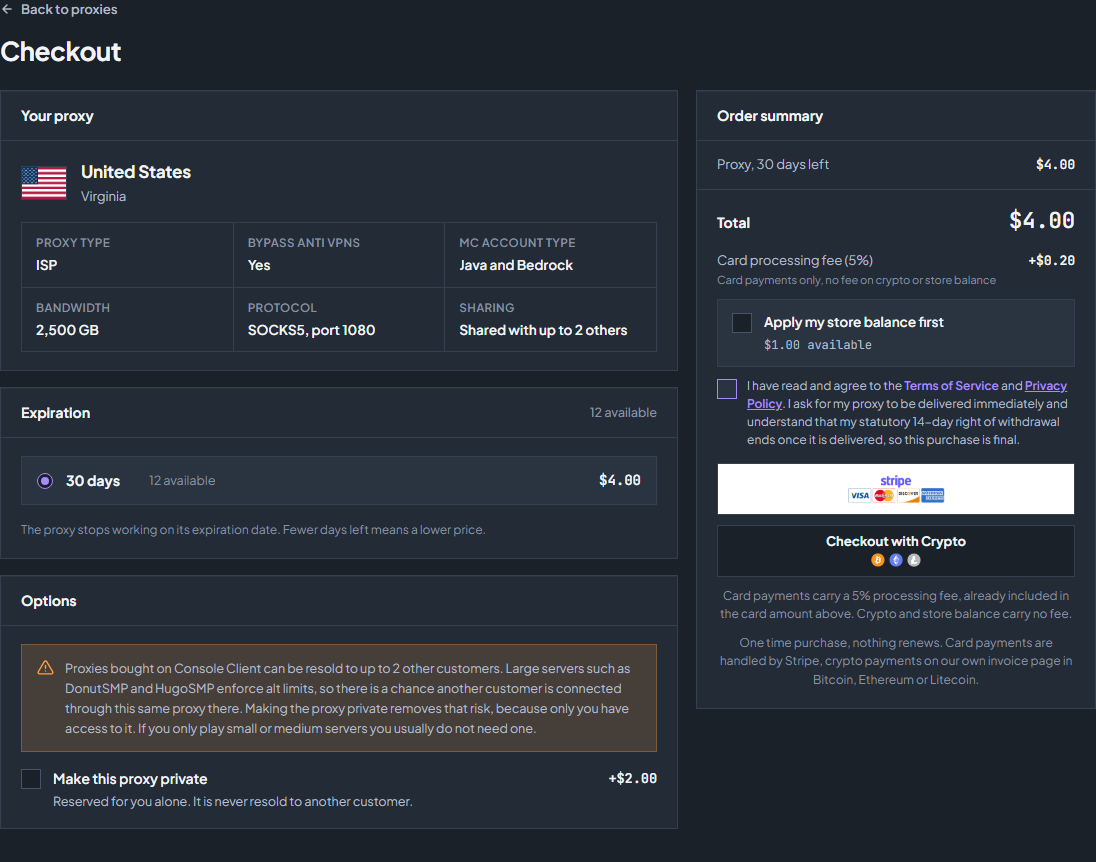Click the total '$4.00' amount
This screenshot has width=1096, height=862.
coord(1041,220)
